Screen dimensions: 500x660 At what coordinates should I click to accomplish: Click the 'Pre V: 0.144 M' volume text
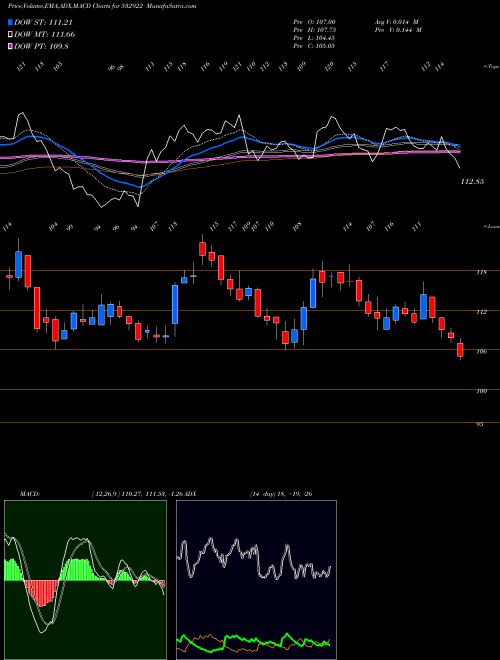tap(398, 30)
